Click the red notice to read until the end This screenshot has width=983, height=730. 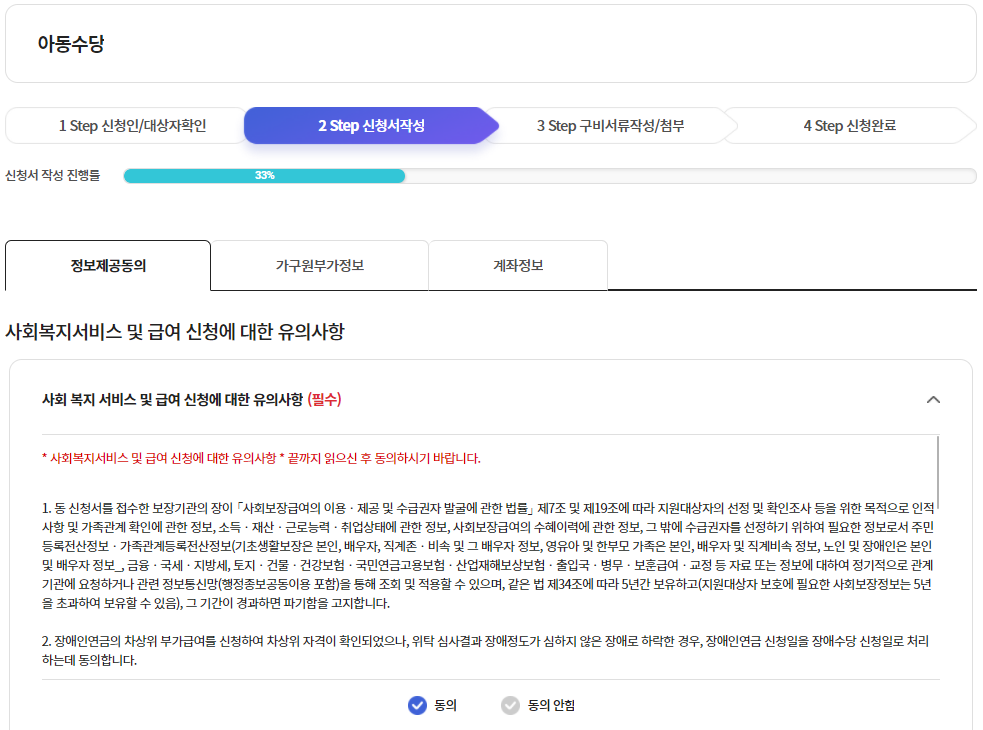coord(261,458)
